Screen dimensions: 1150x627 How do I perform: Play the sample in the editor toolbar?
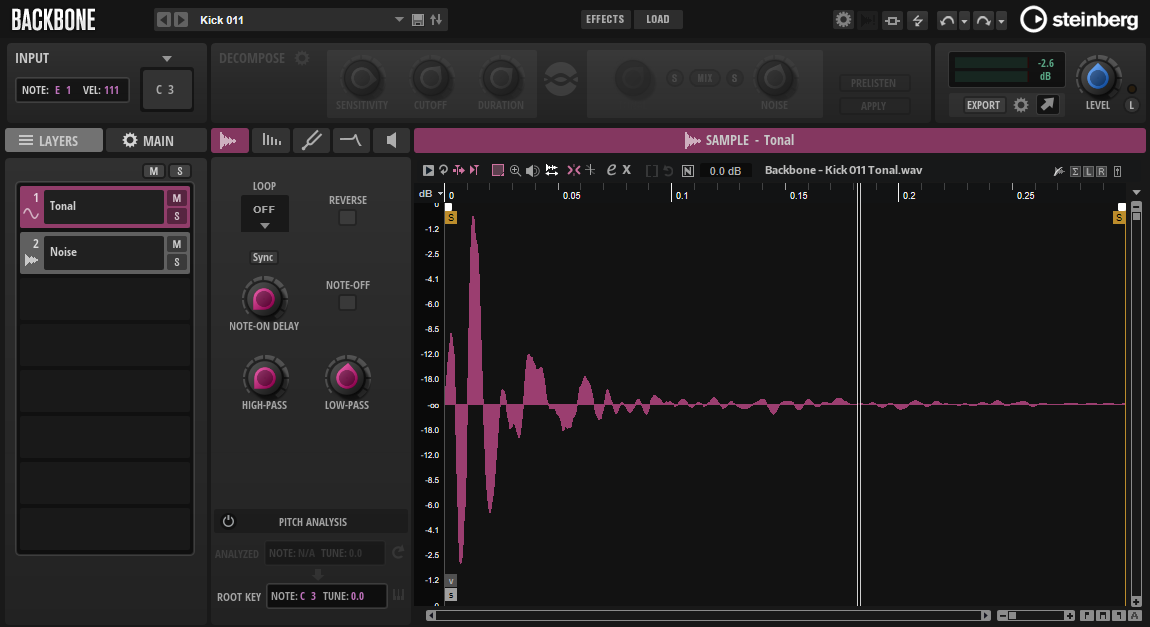(428, 170)
